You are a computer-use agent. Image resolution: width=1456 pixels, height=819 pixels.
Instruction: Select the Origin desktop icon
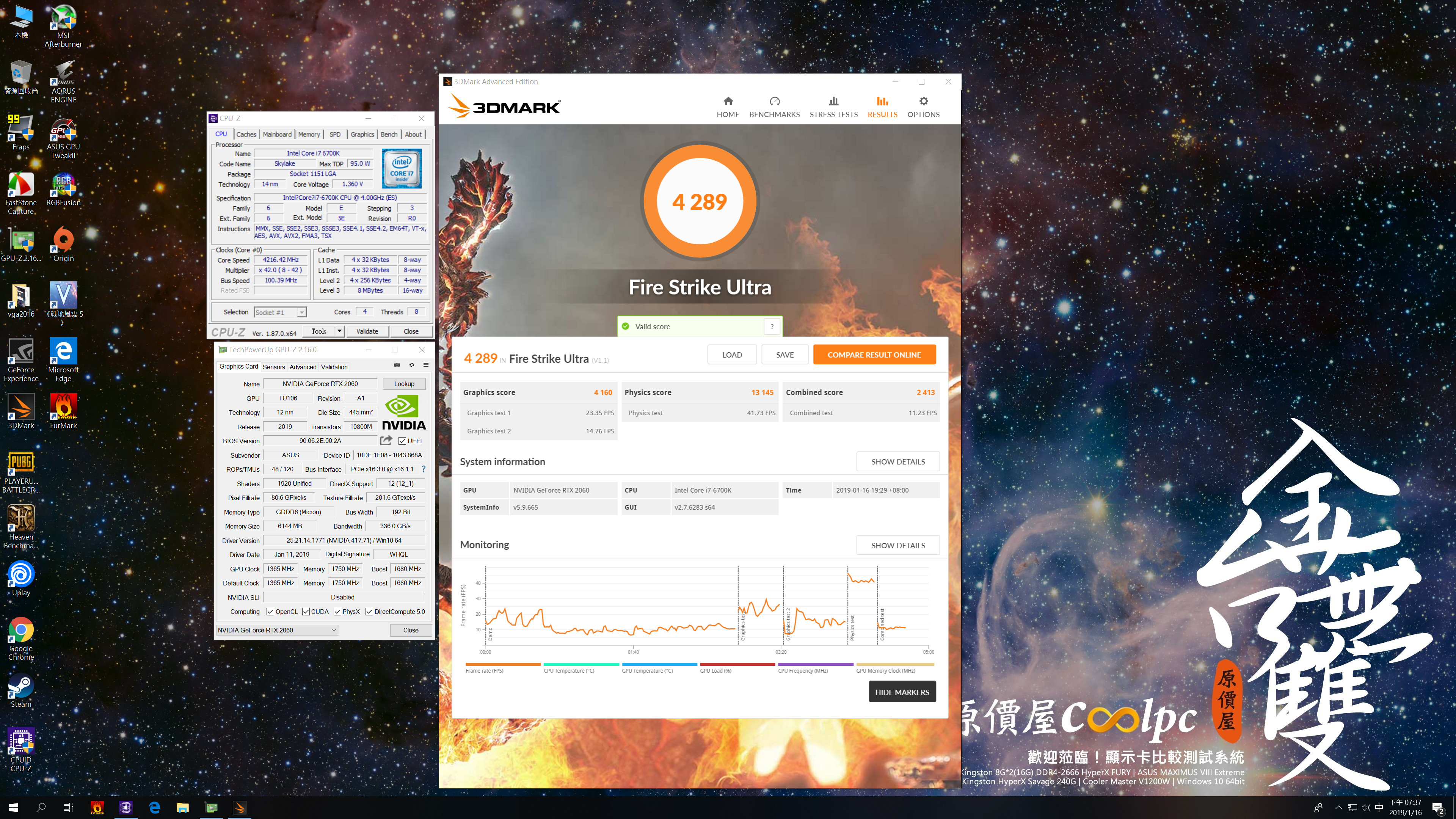(63, 245)
